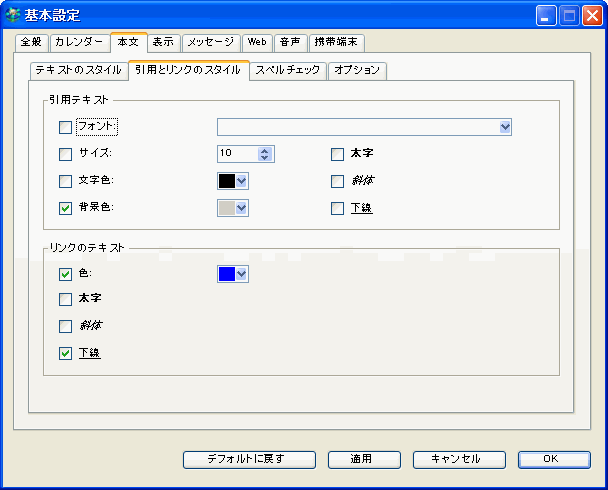Go to the スペルチェック sub-tab
The height and width of the screenshot is (490, 608).
coord(287,70)
